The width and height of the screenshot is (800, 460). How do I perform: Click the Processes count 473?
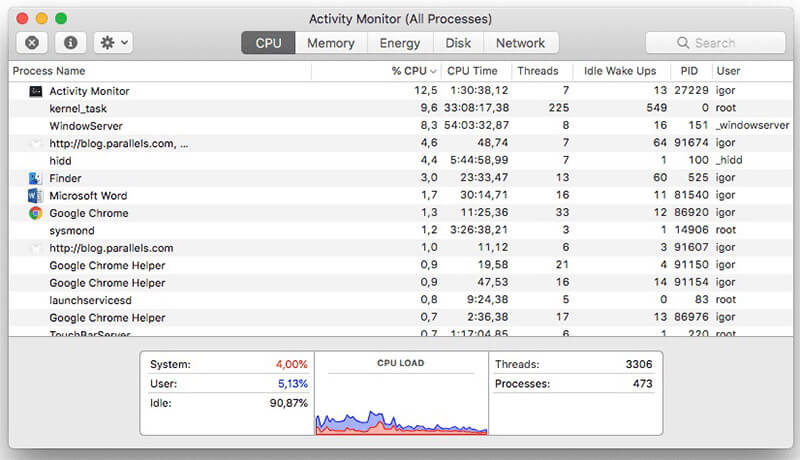coord(642,384)
